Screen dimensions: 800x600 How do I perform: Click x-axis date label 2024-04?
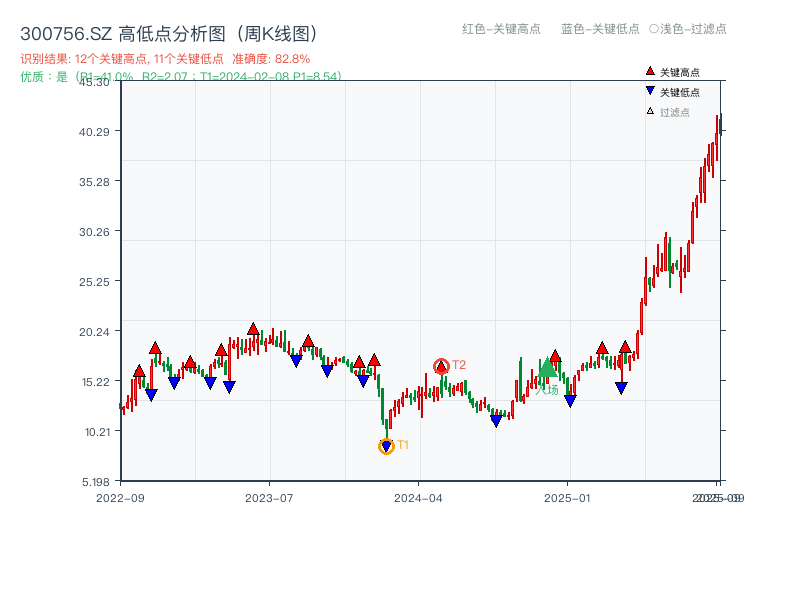pos(418,498)
